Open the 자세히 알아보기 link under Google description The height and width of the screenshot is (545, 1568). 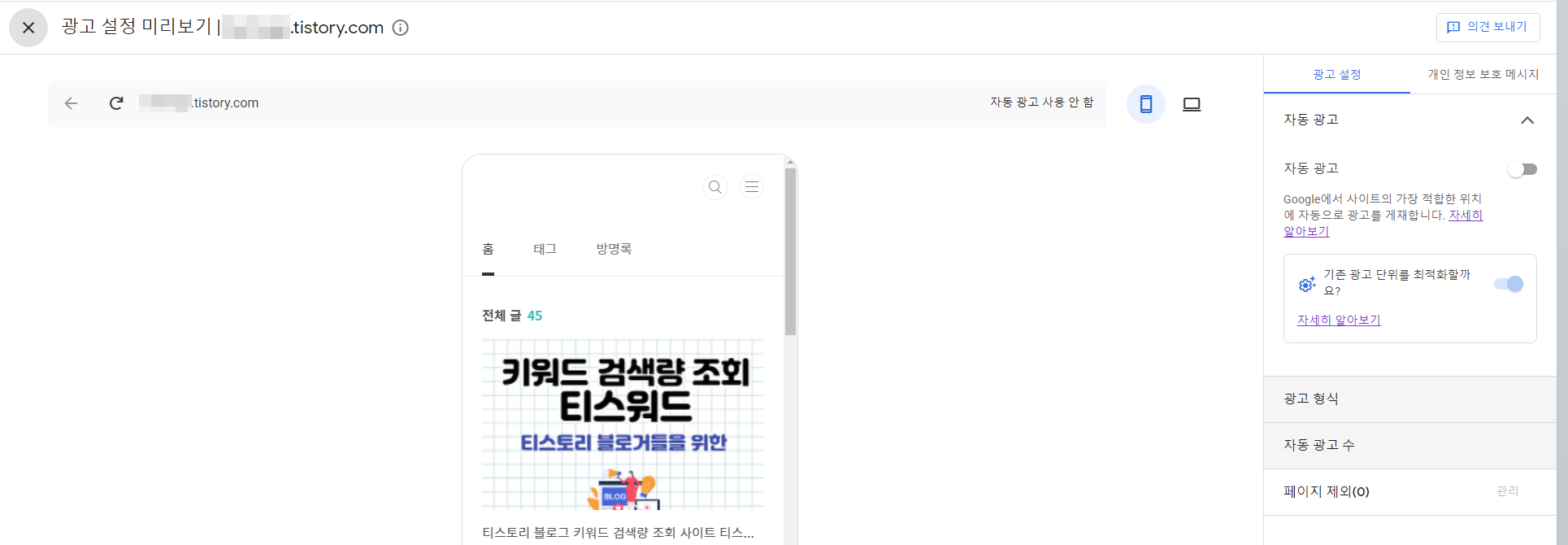1383,223
